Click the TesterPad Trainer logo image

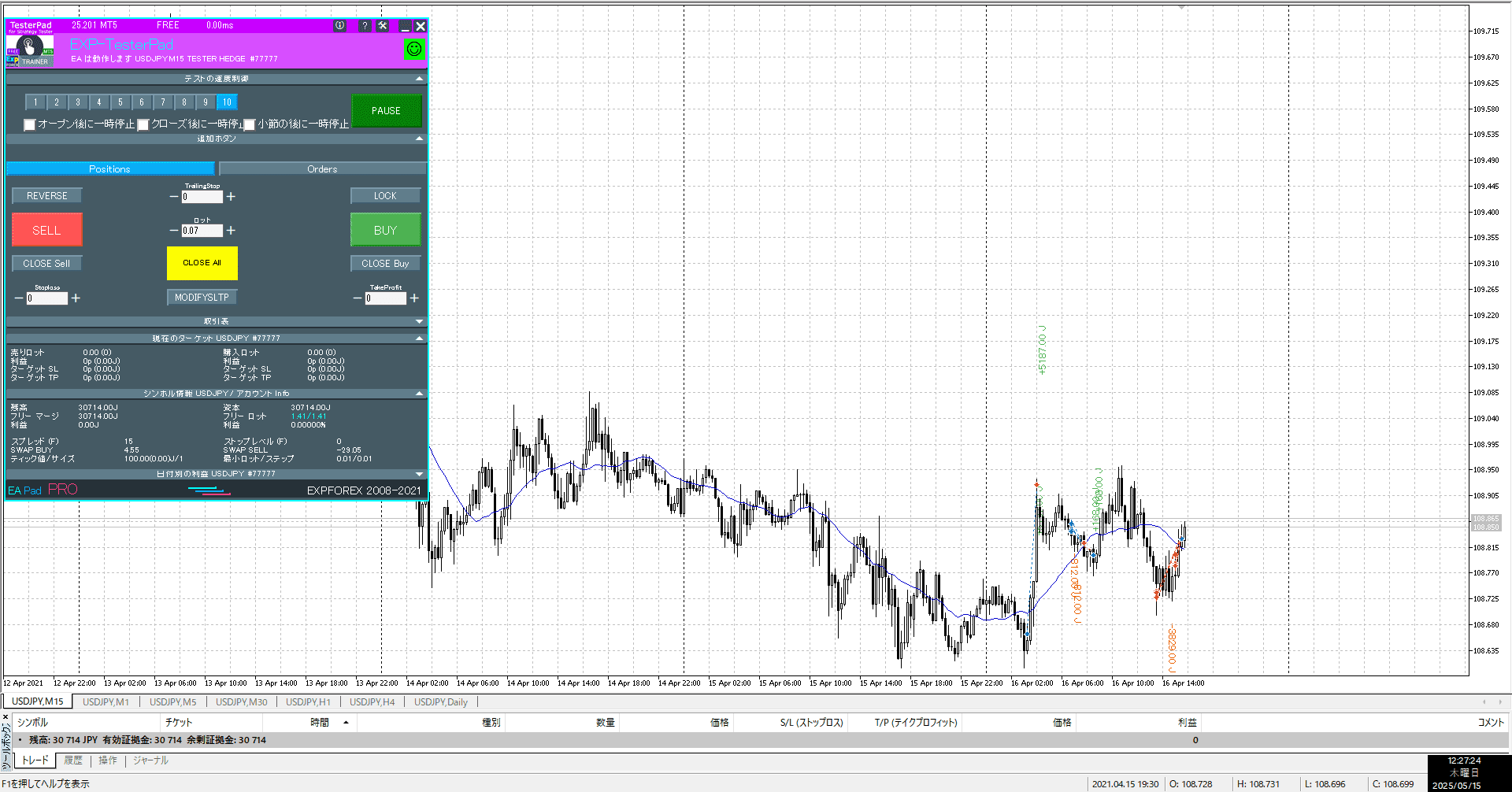(30, 50)
